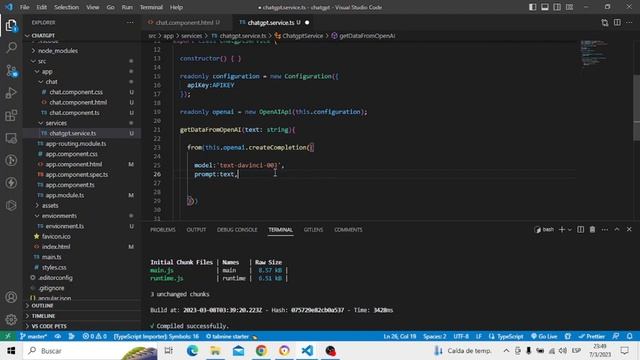Open the Selection menu

click(x=67, y=7)
